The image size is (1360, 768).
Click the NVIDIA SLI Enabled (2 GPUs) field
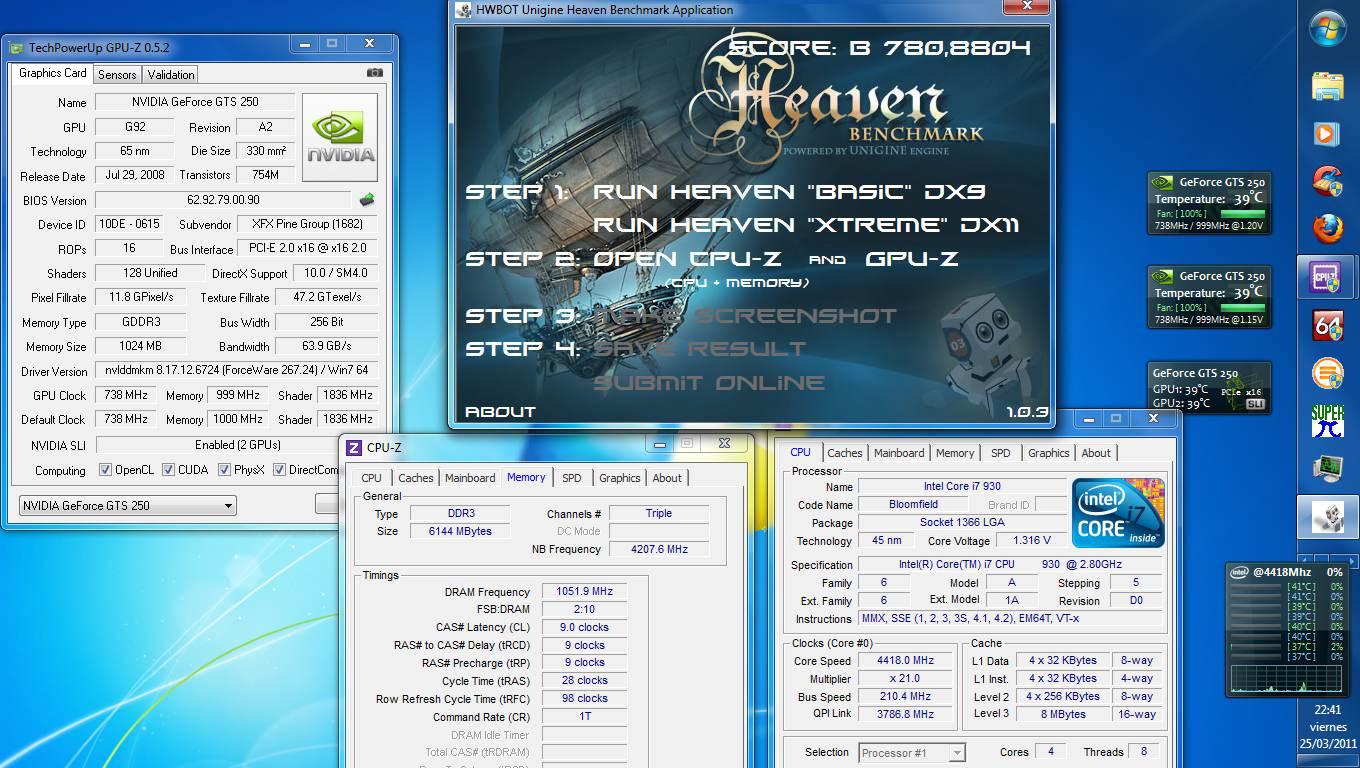tap(237, 445)
